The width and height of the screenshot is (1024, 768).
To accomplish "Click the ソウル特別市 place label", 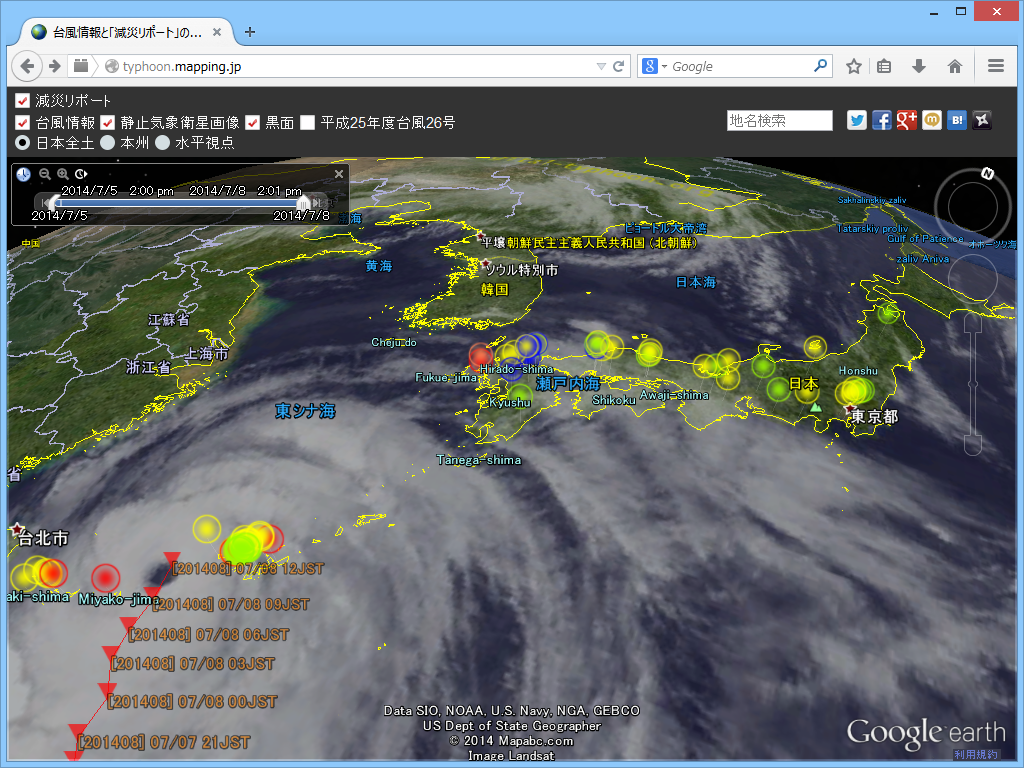I will pos(522,270).
